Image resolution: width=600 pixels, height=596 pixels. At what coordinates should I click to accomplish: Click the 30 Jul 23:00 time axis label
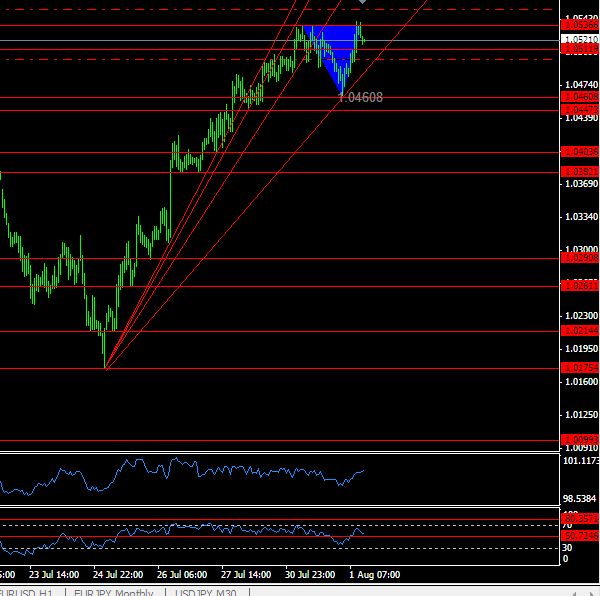pyautogui.click(x=310, y=575)
